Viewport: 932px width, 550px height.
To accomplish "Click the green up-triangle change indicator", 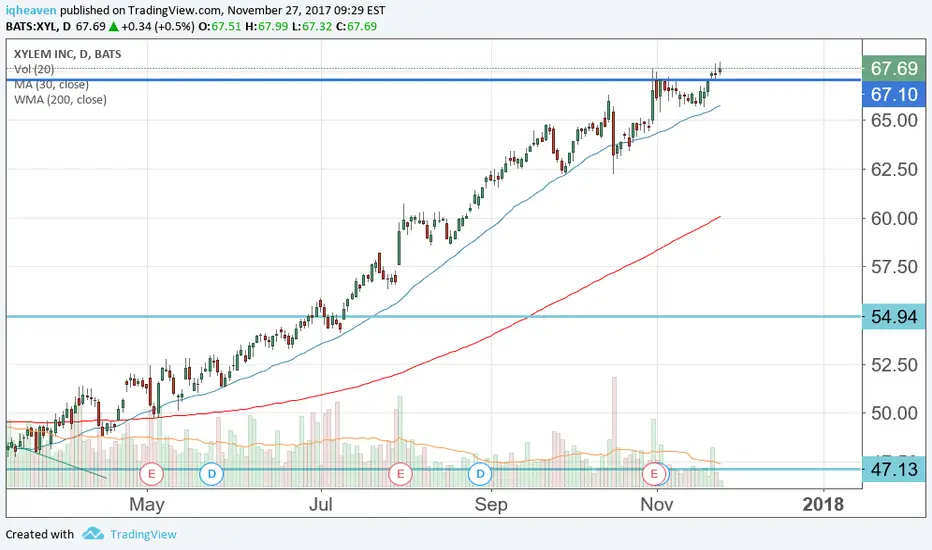I will [113, 26].
